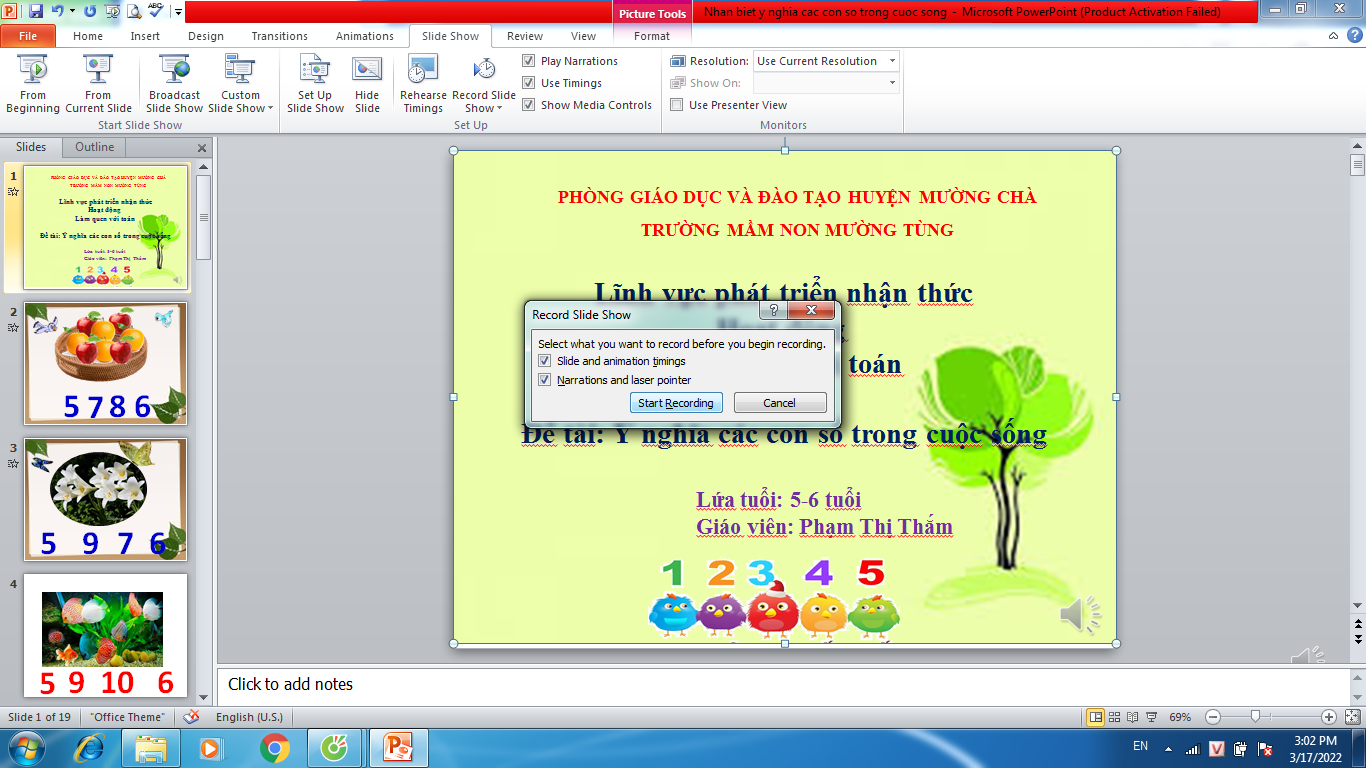1366x768 pixels.
Task: Open the Outline pane tab
Action: point(94,147)
